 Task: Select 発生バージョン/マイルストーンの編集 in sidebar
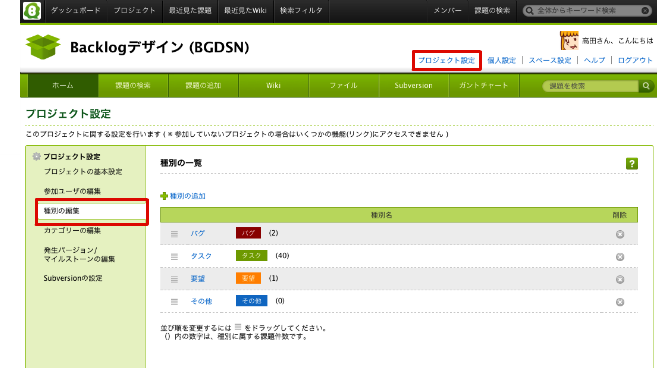79,254
